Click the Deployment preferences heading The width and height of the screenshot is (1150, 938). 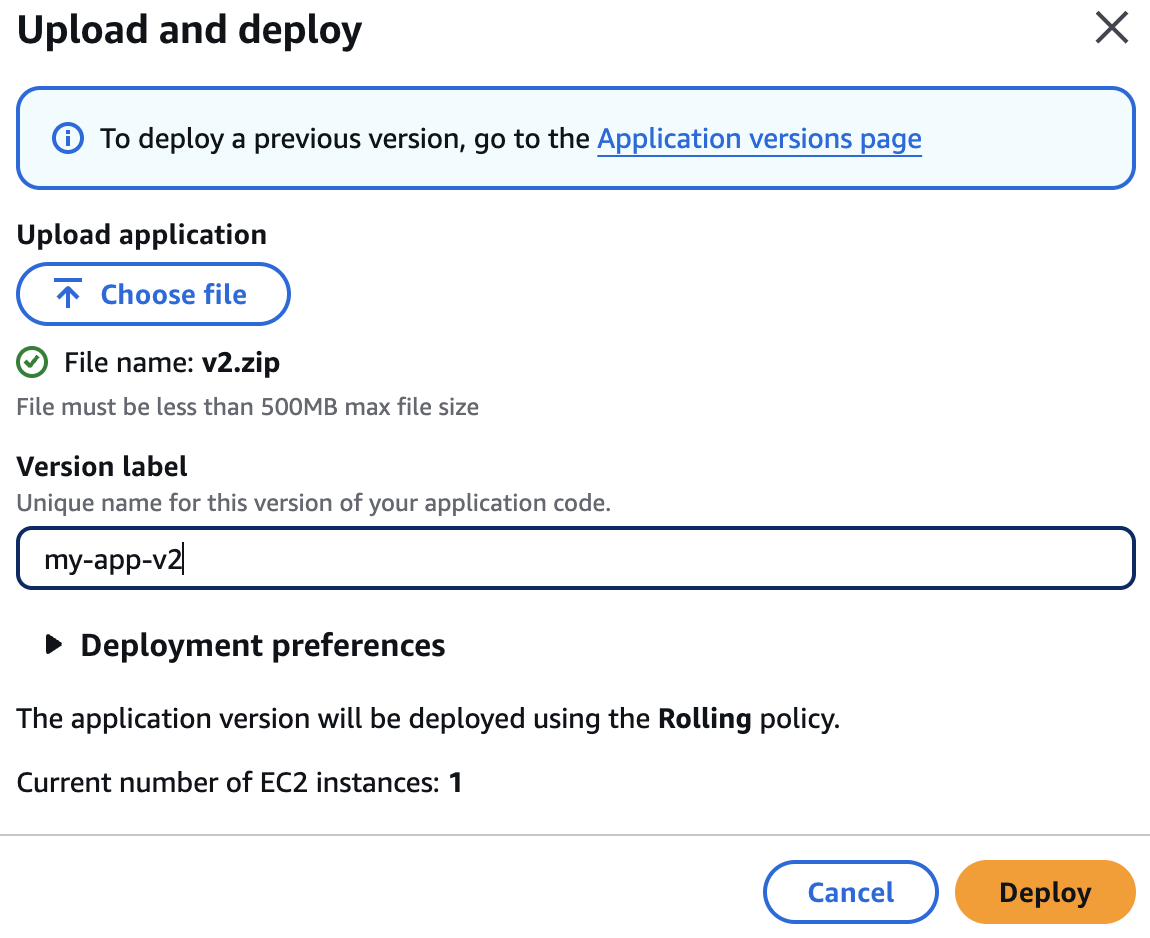[x=262, y=646]
